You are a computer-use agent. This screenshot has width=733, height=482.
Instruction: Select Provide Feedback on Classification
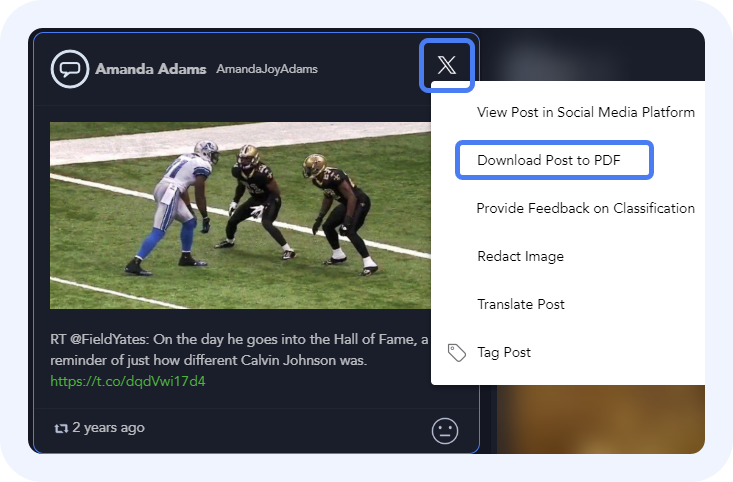pos(585,209)
